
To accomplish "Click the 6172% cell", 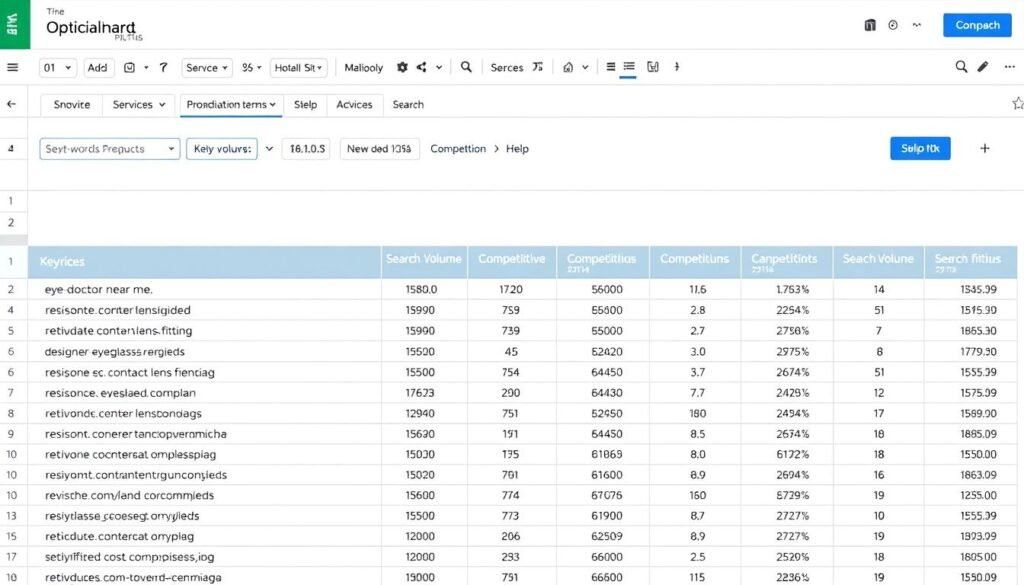I will click(x=786, y=454).
